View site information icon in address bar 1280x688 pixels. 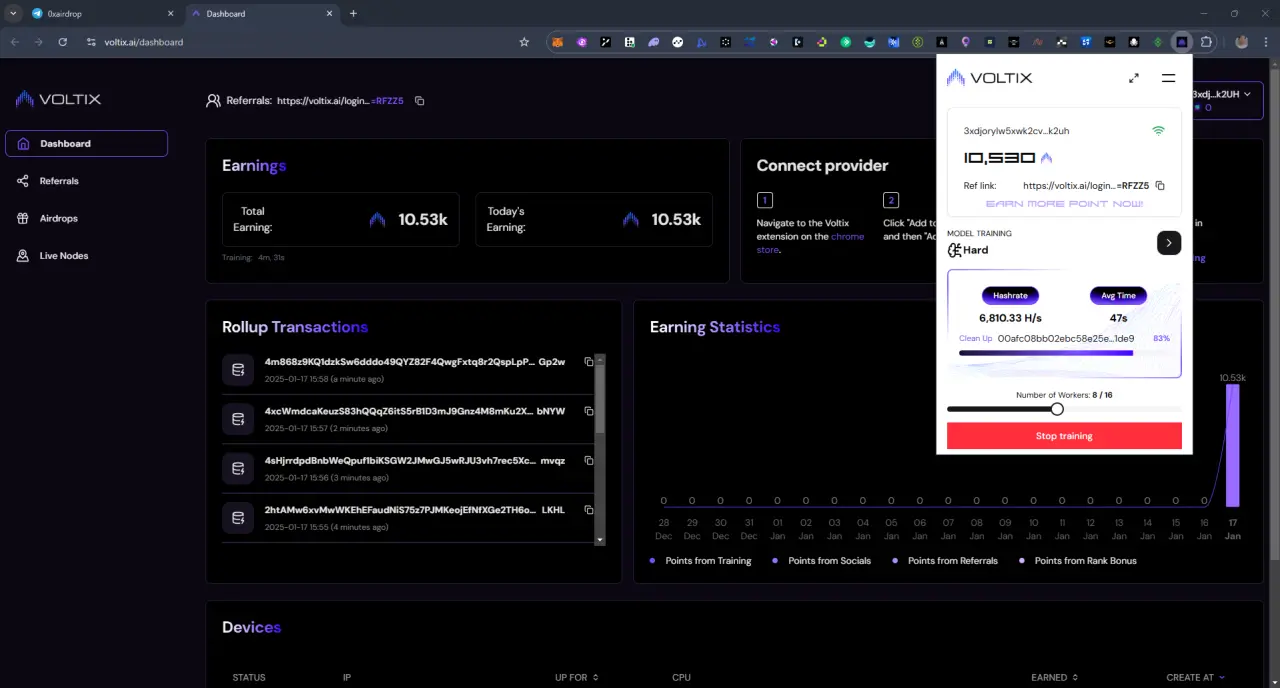[x=91, y=42]
